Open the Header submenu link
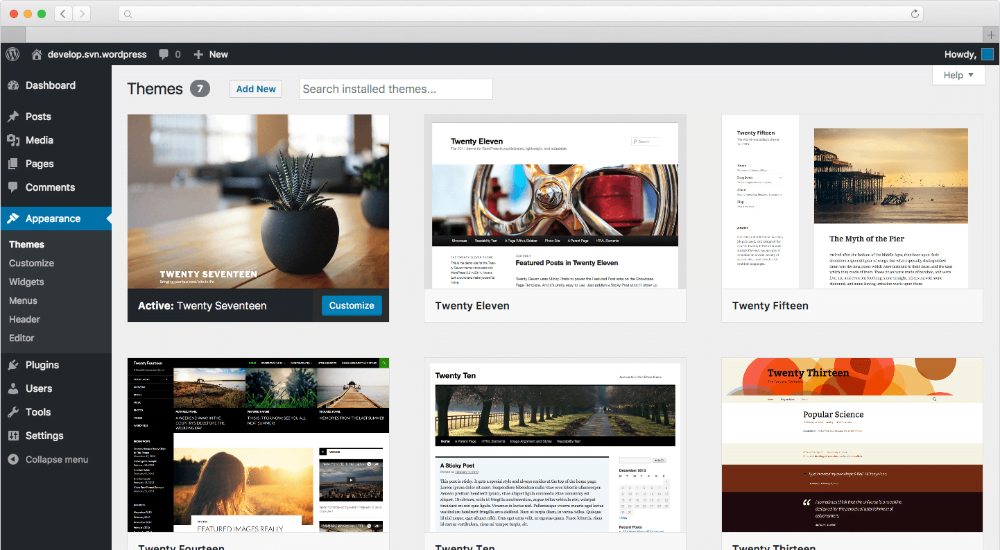The image size is (1000, 550). [24, 319]
